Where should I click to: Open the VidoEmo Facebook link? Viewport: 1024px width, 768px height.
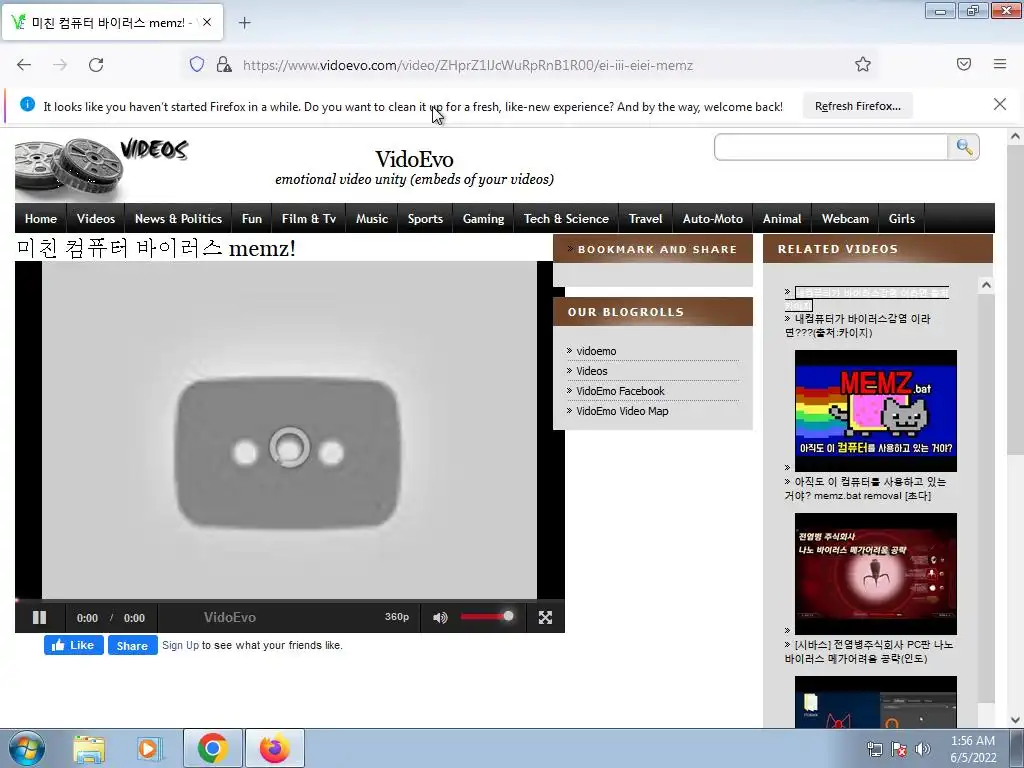point(620,391)
